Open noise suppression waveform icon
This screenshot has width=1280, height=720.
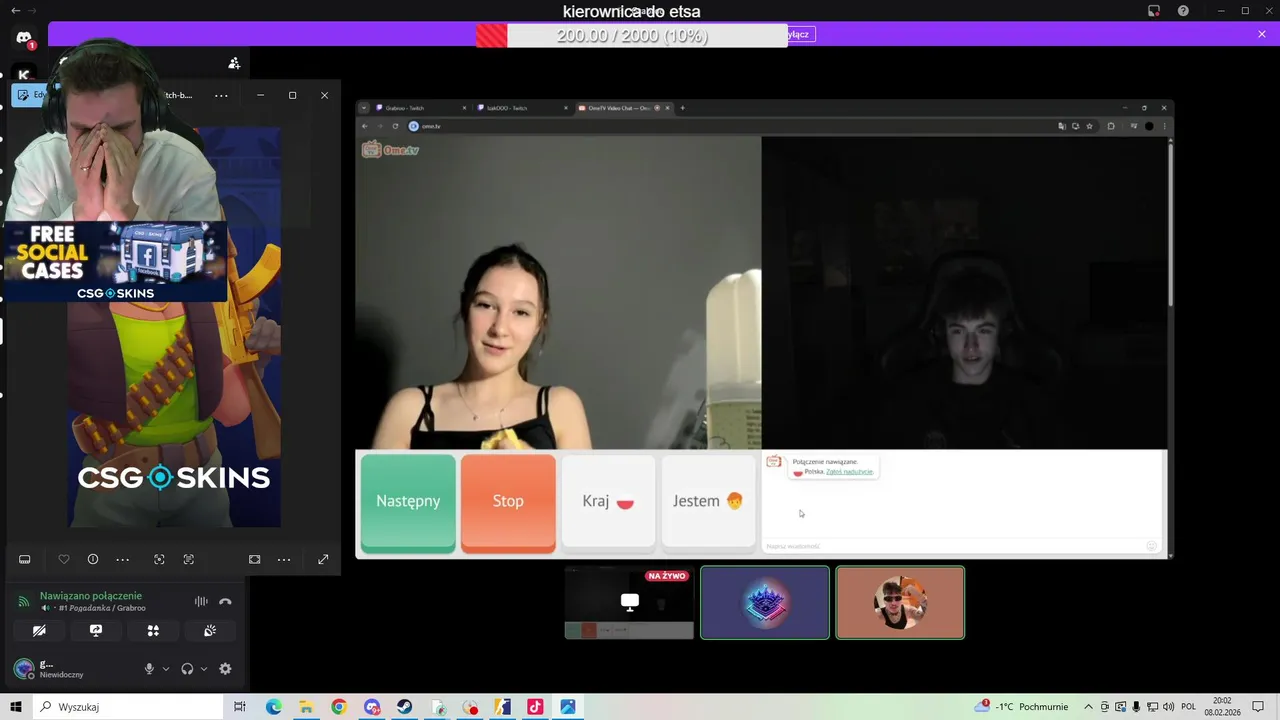coord(201,601)
